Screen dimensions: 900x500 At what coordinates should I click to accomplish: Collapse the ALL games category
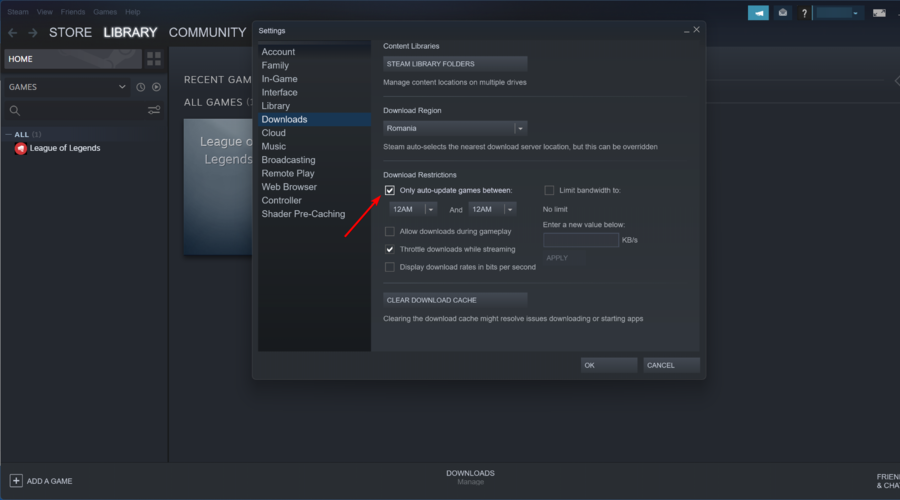pyautogui.click(x=9, y=134)
